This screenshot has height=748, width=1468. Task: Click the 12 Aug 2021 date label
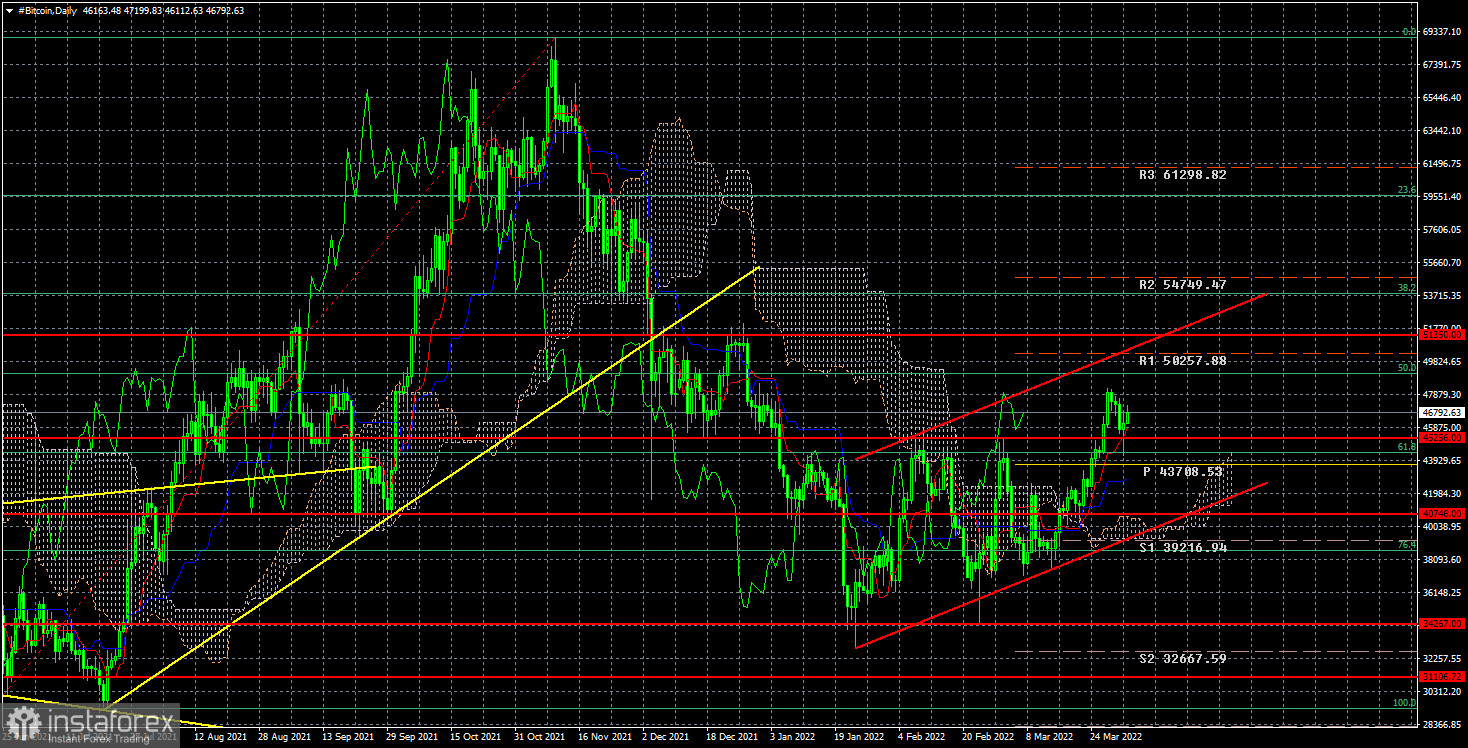[x=220, y=737]
